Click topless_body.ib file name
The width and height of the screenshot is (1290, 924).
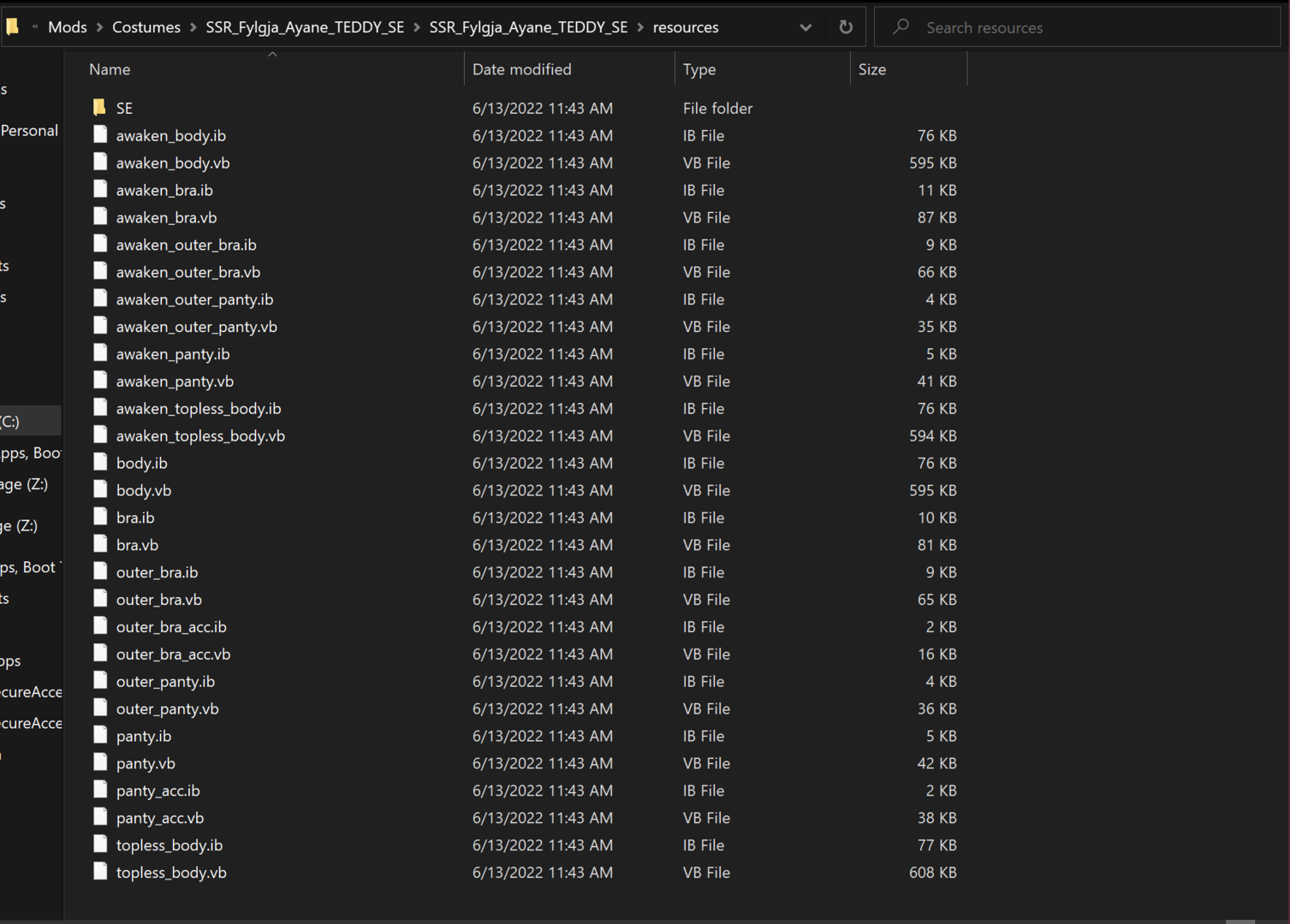click(x=169, y=845)
